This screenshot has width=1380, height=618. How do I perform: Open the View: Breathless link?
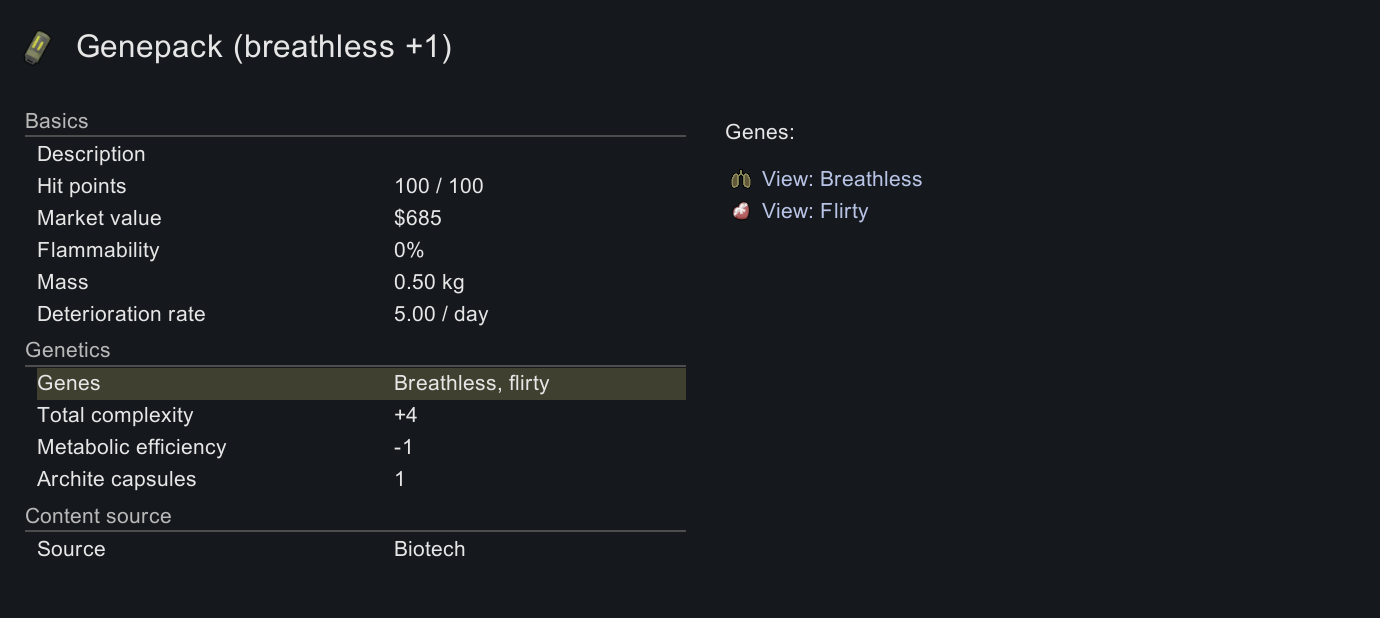pyautogui.click(x=841, y=180)
